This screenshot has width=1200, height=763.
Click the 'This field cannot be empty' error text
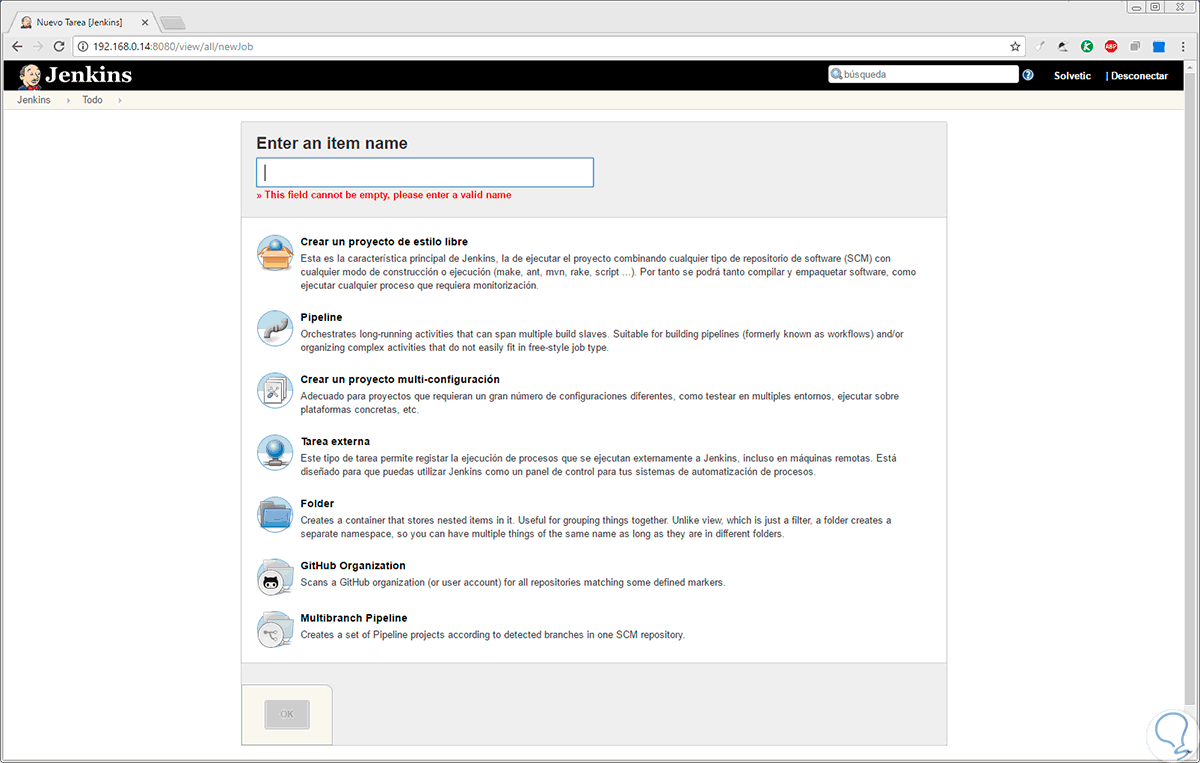tap(384, 195)
